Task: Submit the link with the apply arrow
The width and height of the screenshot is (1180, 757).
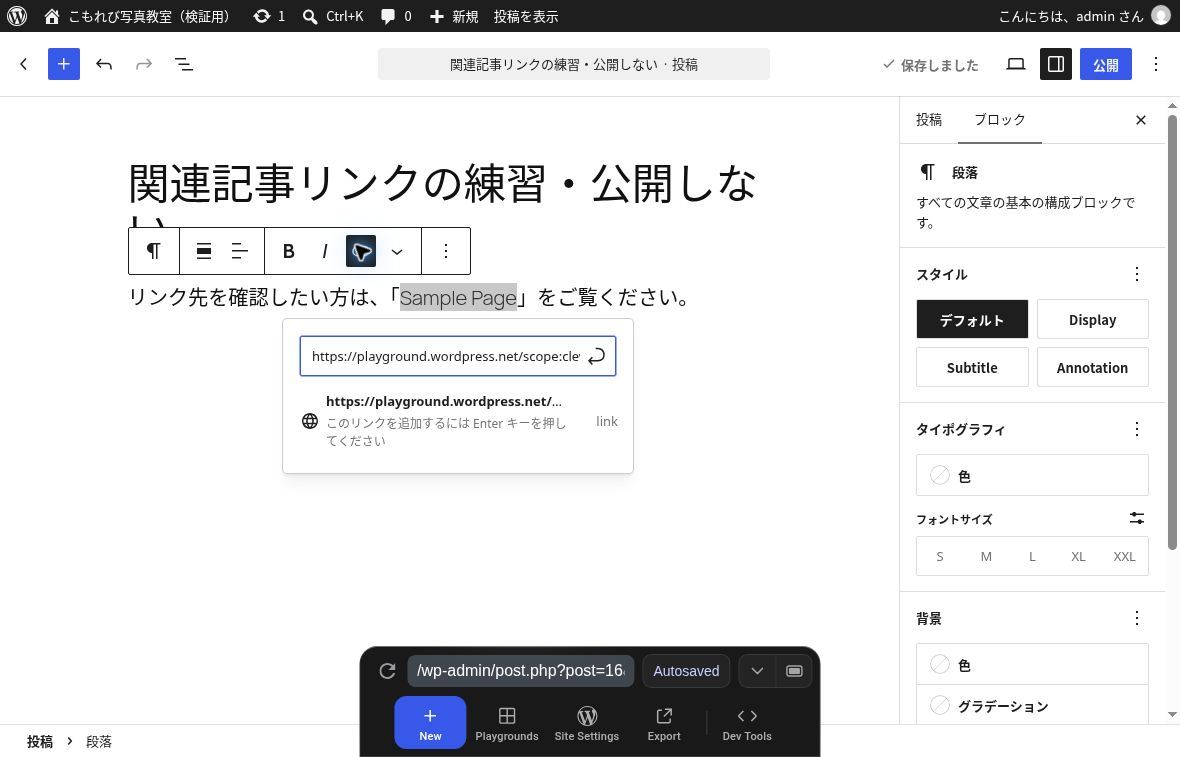Action: coord(596,356)
